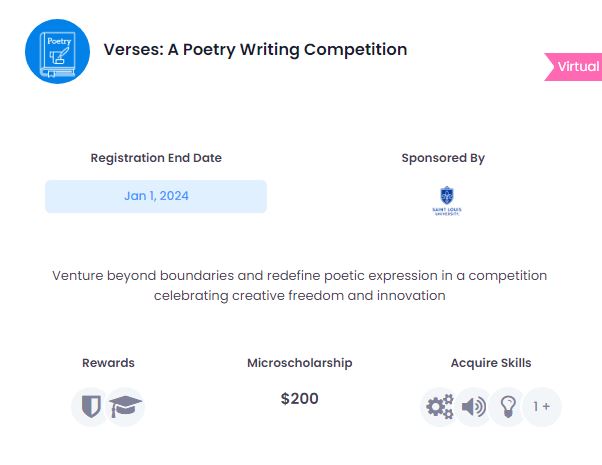
Task: Click the Sponsored By heading
Action: click(443, 158)
